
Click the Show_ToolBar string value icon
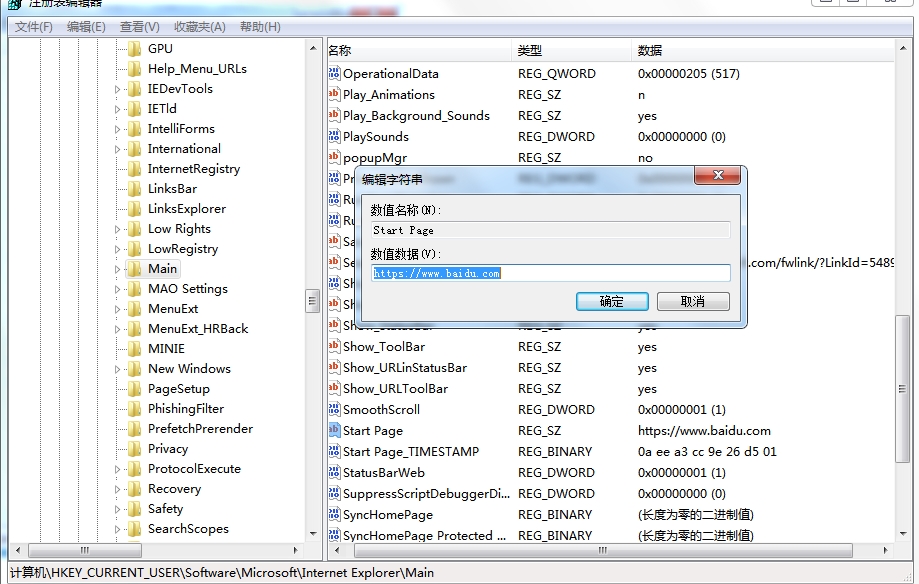[334, 347]
